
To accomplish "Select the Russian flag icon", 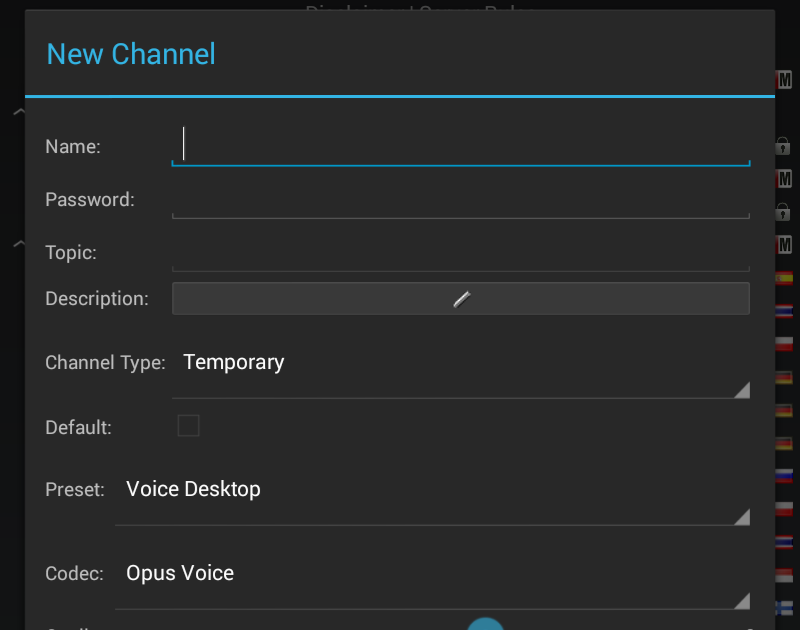I will coord(785,475).
